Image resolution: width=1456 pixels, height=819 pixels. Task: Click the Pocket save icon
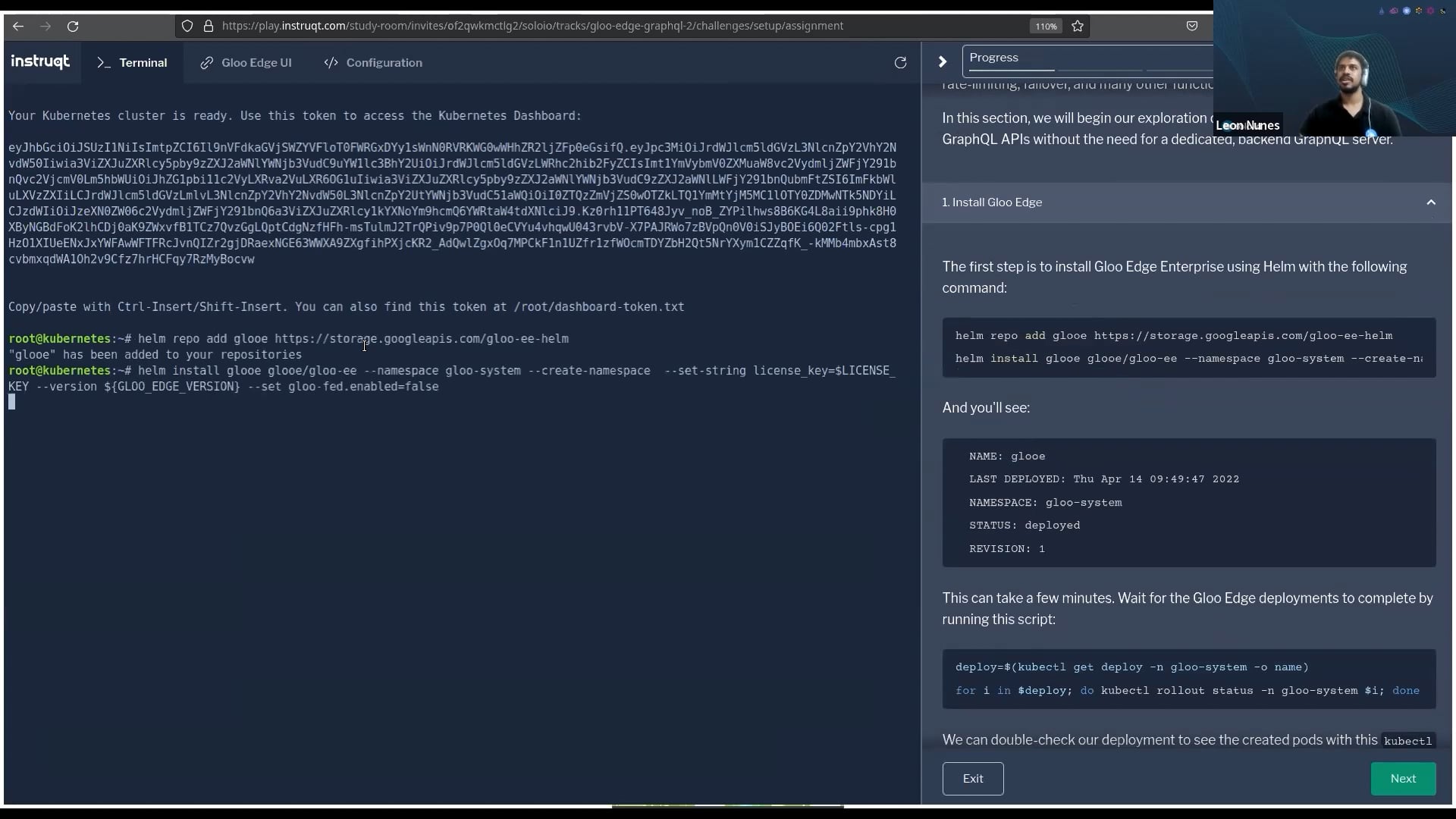pyautogui.click(x=1192, y=26)
